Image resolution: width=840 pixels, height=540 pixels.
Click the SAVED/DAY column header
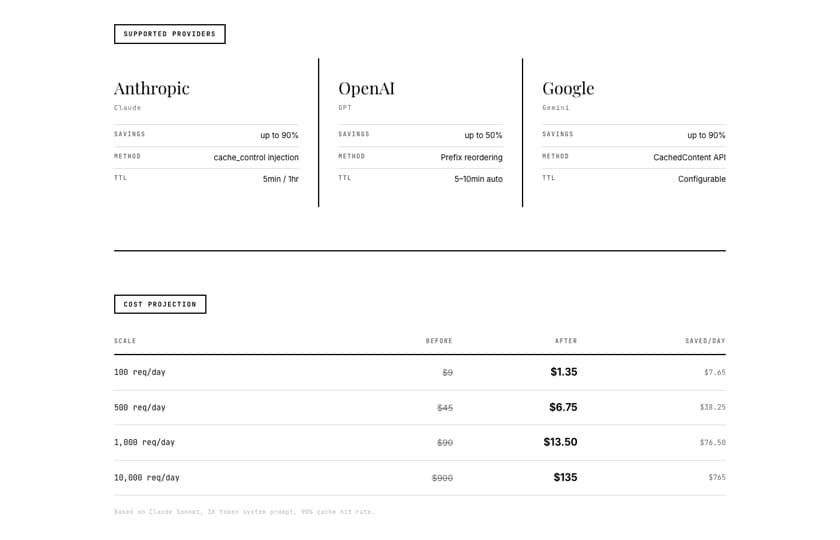pos(706,341)
